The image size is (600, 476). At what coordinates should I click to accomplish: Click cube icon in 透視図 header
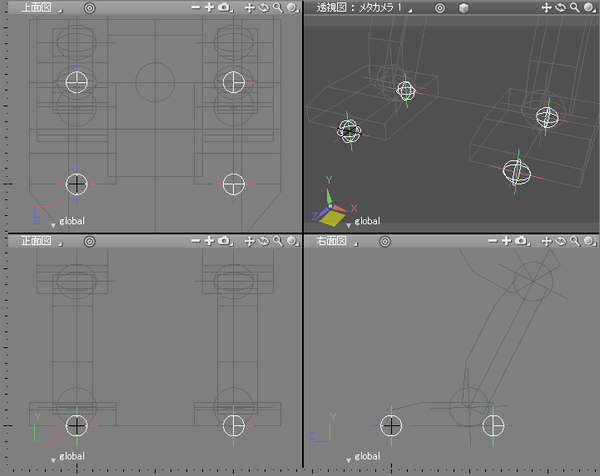(463, 8)
